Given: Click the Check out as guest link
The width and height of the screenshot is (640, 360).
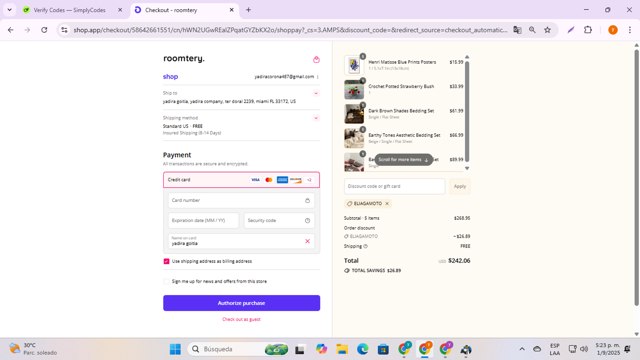Looking at the screenshot, I should (x=241, y=319).
